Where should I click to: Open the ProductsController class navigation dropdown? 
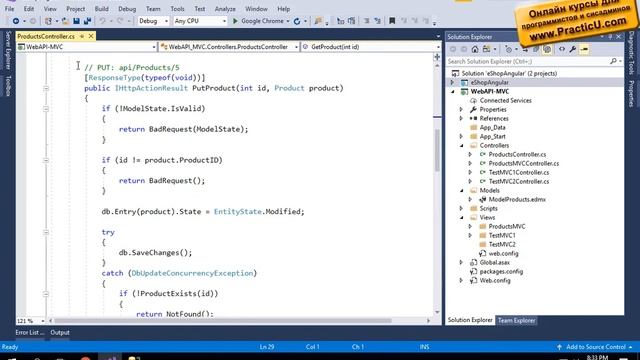pyautogui.click(x=296, y=47)
